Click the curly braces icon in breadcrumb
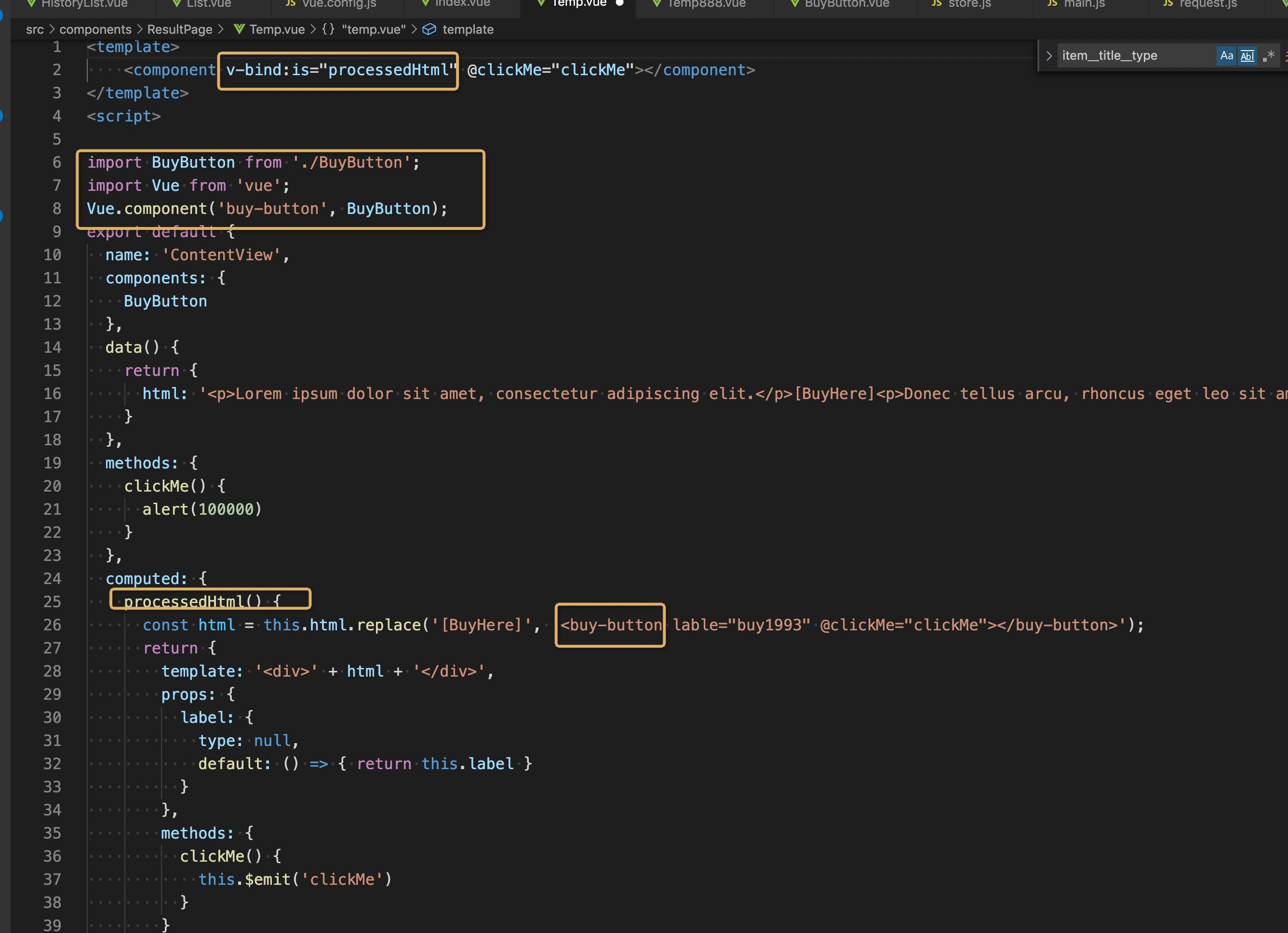1288x933 pixels. (328, 29)
